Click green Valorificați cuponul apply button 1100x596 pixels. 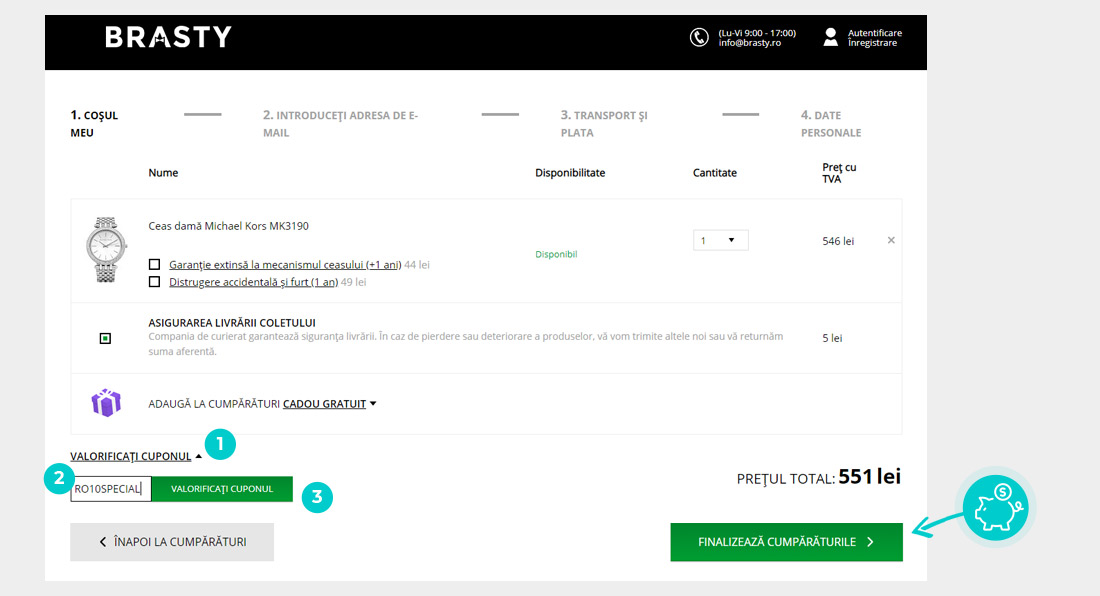pos(222,489)
